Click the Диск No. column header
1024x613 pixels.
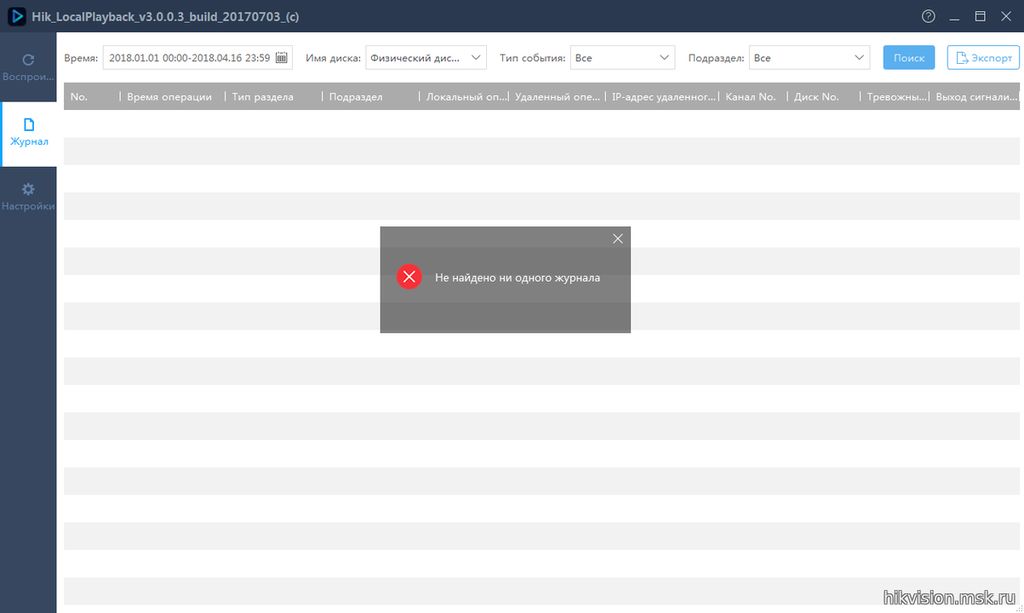tap(824, 97)
